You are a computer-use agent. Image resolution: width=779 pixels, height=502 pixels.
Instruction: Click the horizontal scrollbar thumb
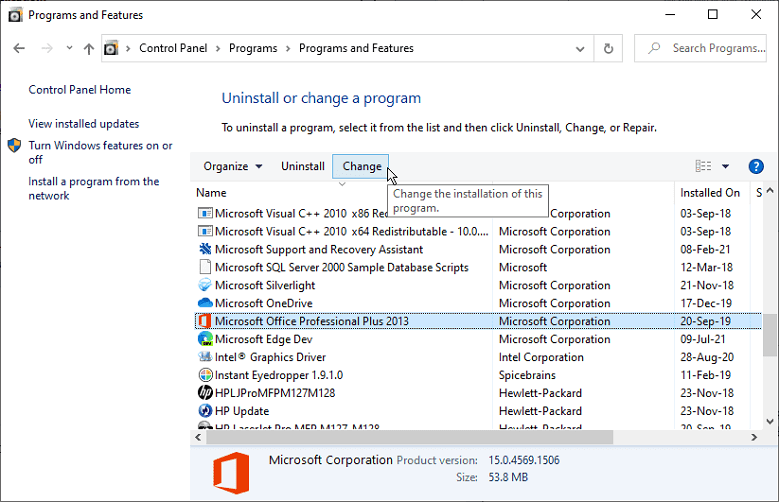(x=409, y=437)
